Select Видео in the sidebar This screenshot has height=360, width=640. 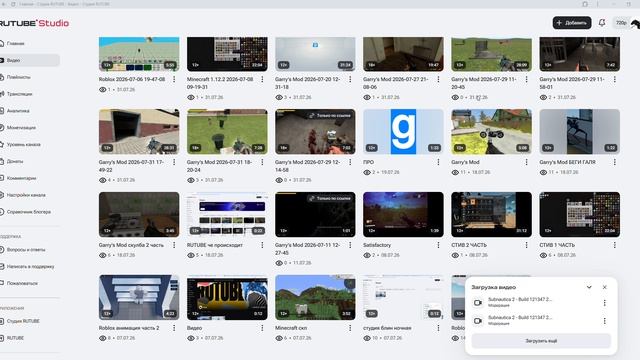point(29,60)
